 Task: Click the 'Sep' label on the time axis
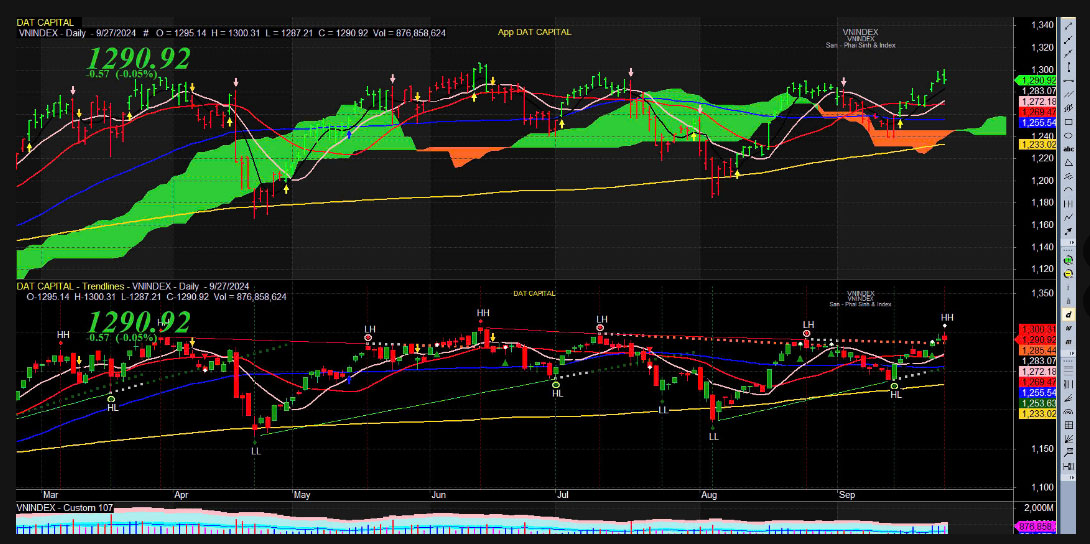[x=846, y=494]
